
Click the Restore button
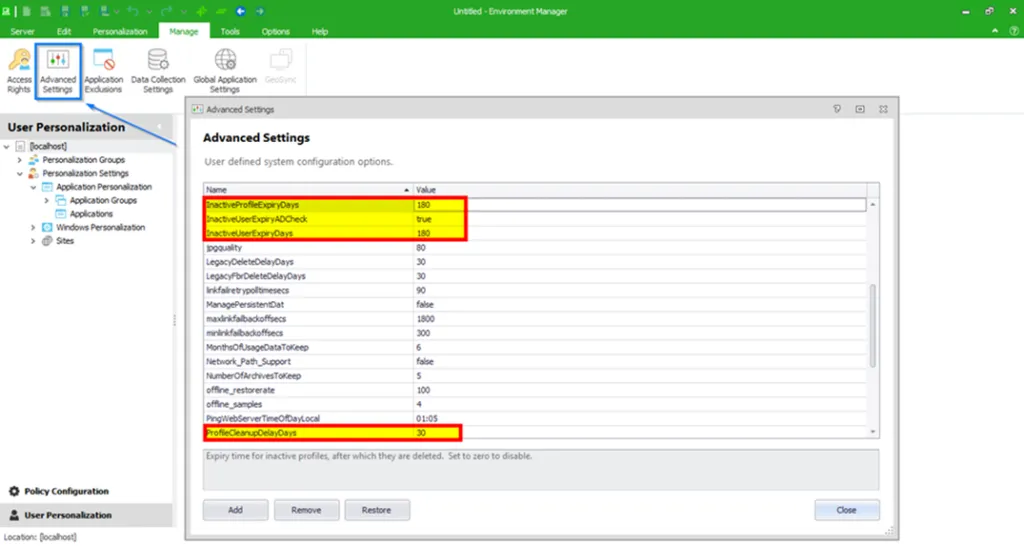click(377, 510)
